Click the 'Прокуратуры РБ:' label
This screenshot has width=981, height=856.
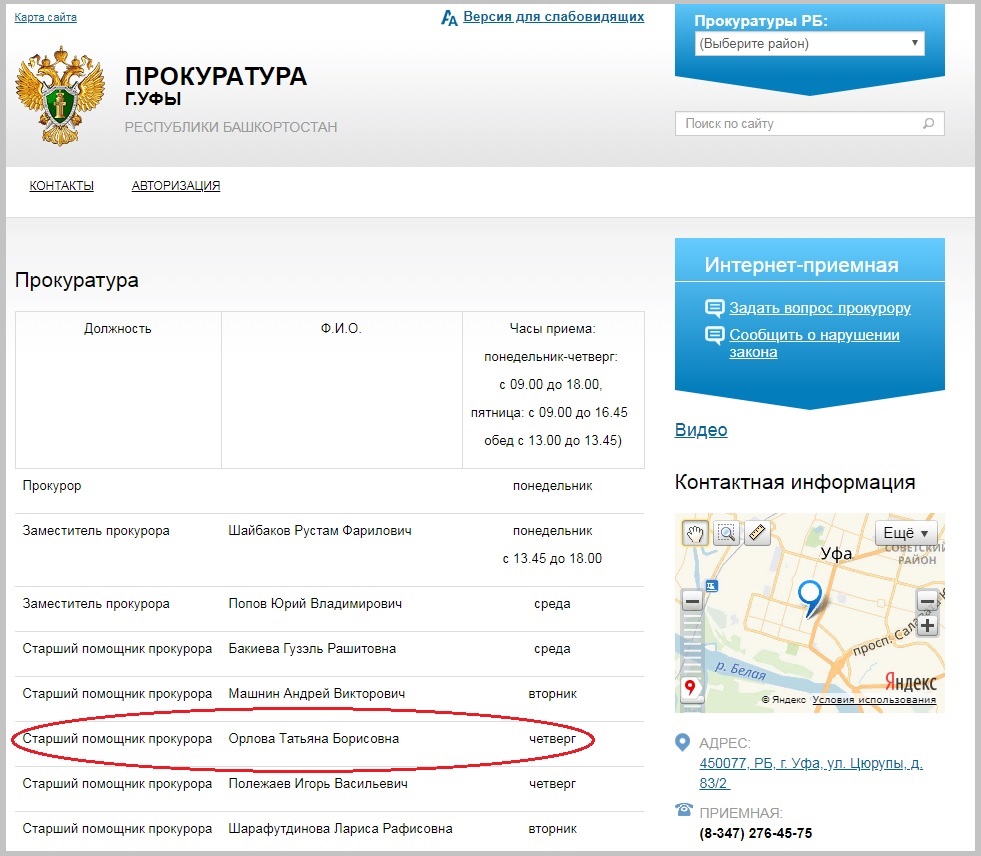pyautogui.click(x=761, y=21)
